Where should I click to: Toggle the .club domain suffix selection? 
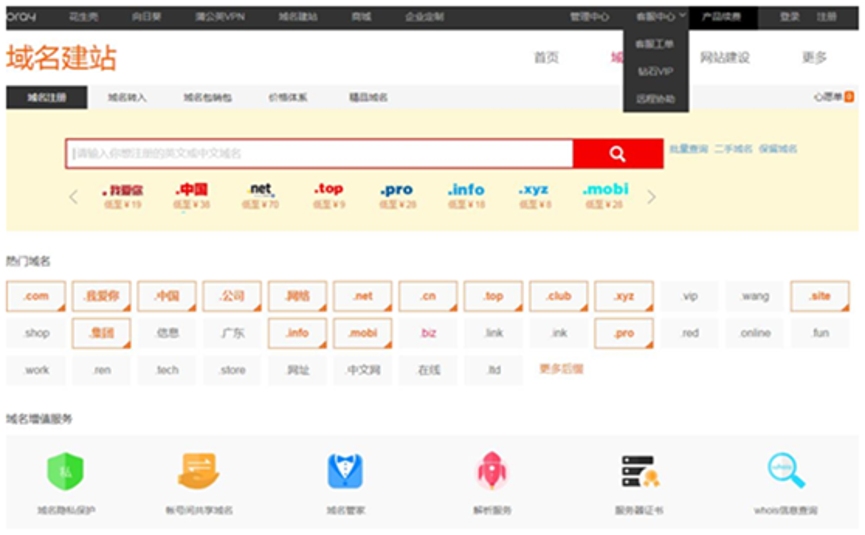point(559,296)
